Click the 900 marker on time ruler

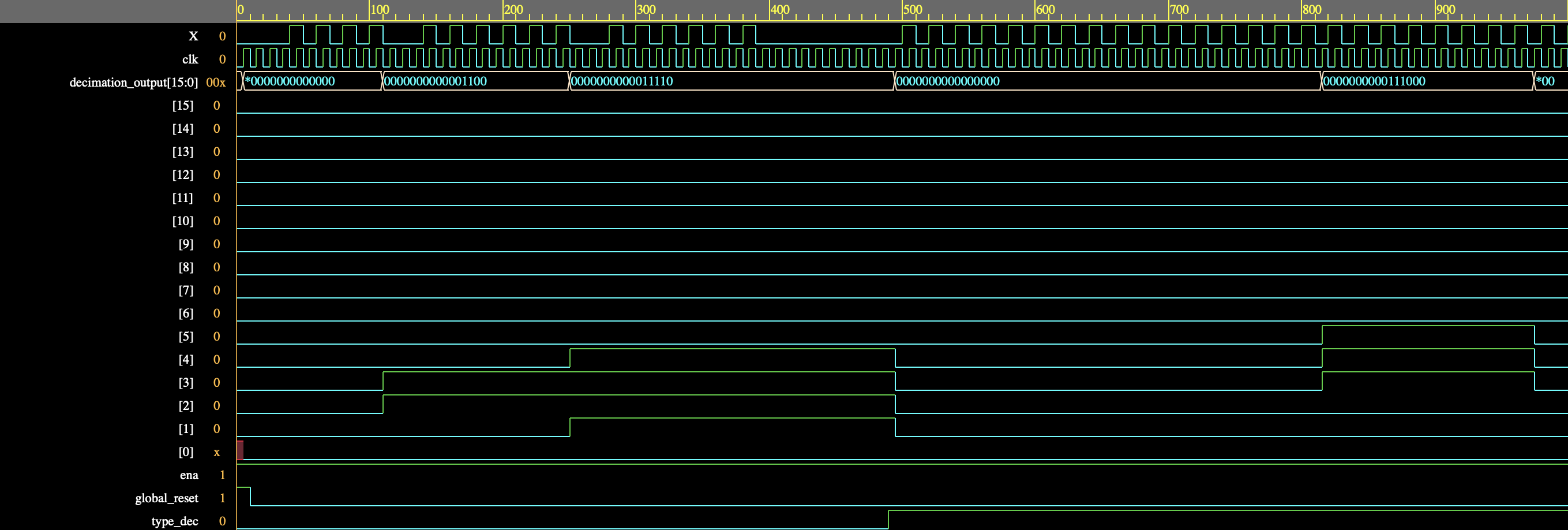pyautogui.click(x=1445, y=10)
